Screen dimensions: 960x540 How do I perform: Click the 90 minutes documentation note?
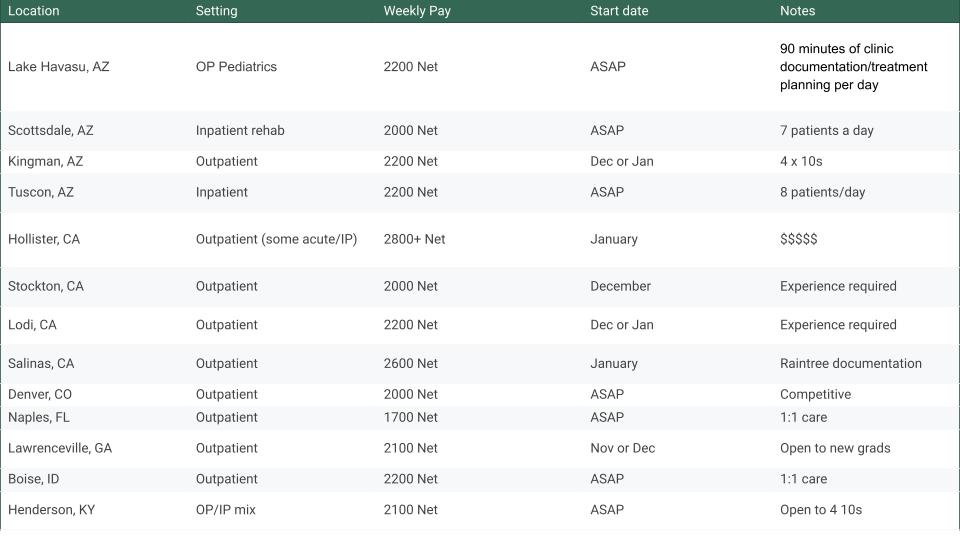tap(853, 67)
